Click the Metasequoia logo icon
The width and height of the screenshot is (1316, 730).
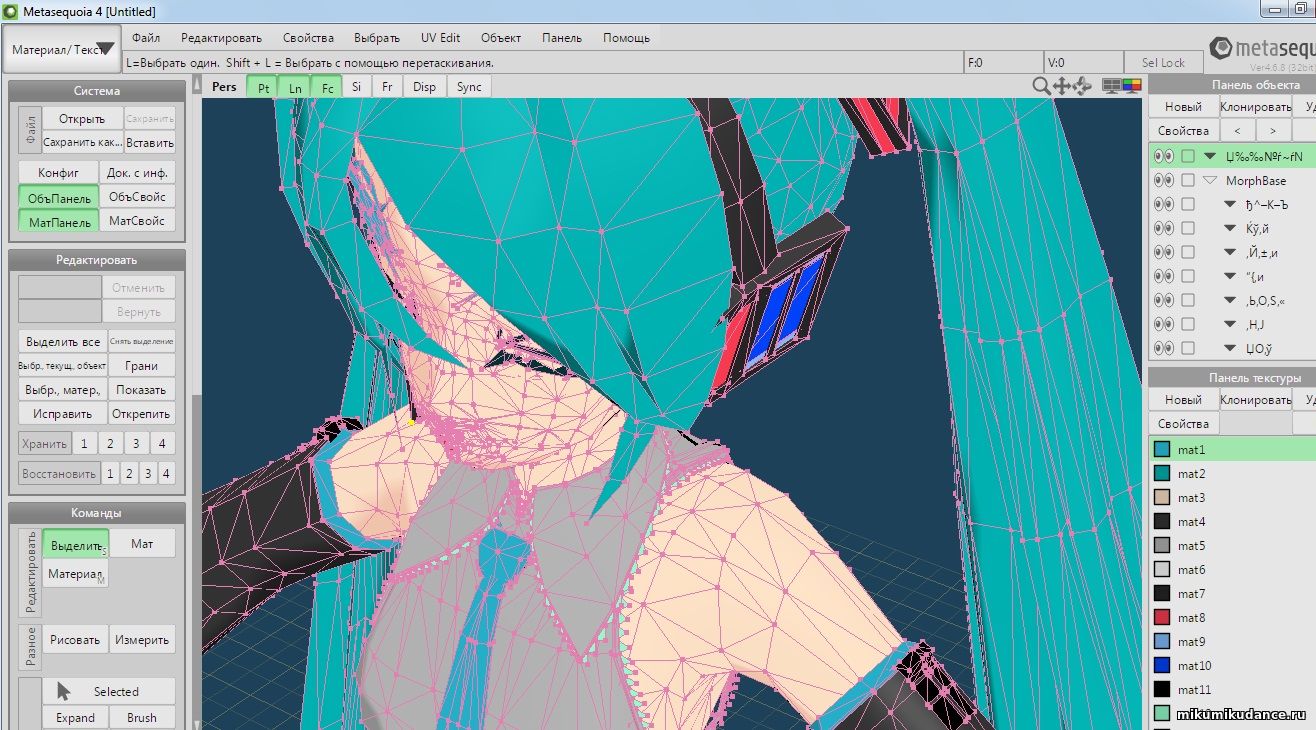click(x=1220, y=48)
